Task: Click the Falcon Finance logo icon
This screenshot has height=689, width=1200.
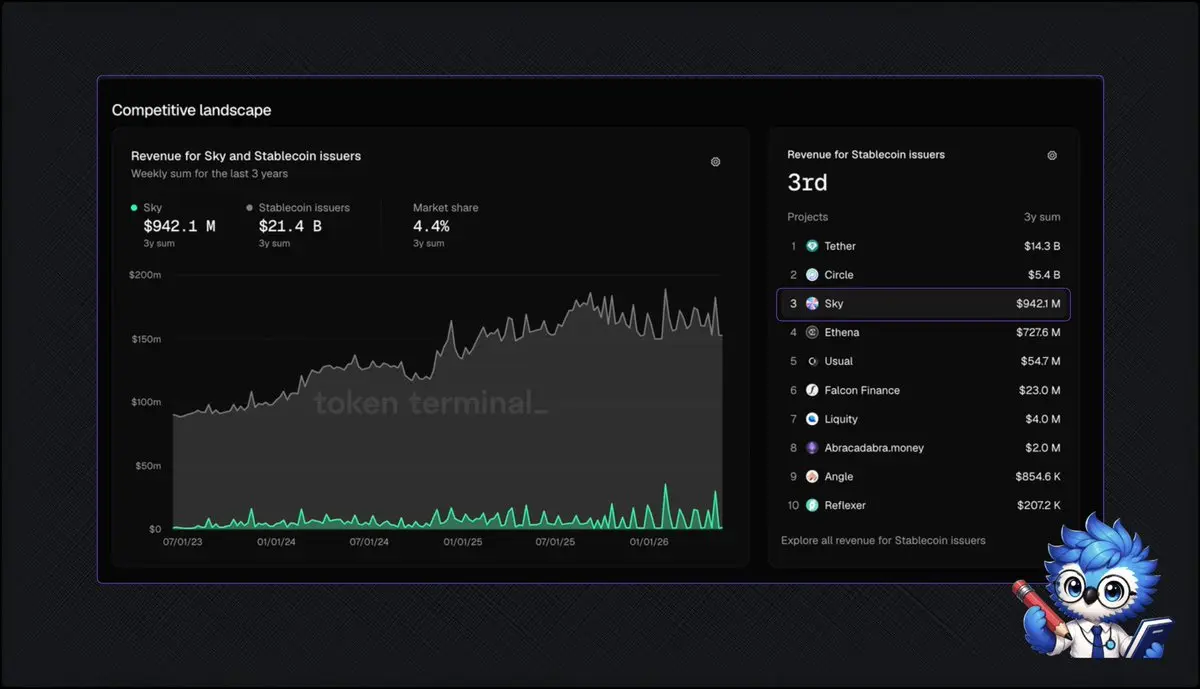Action: (812, 390)
